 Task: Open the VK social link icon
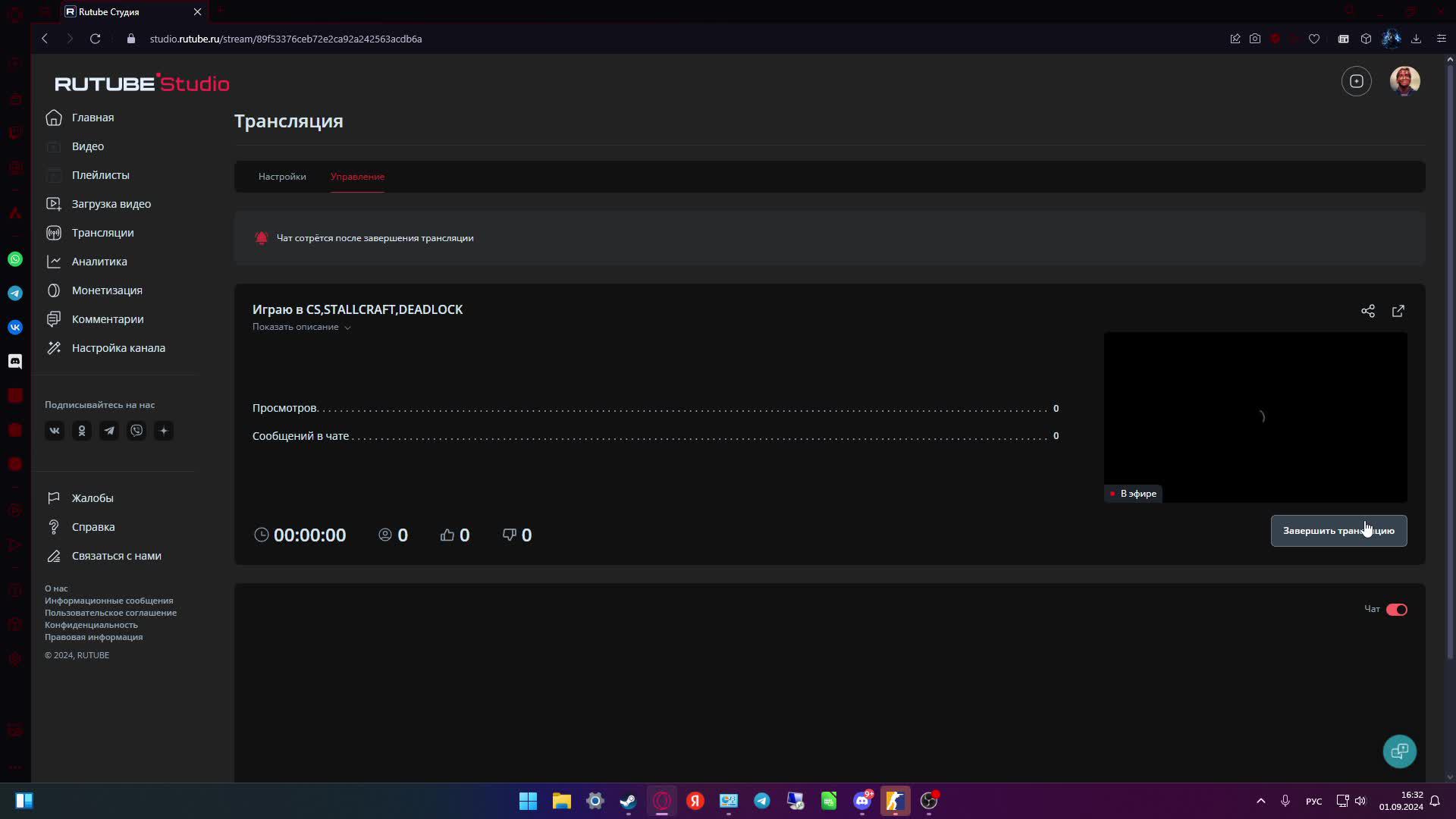tap(55, 431)
